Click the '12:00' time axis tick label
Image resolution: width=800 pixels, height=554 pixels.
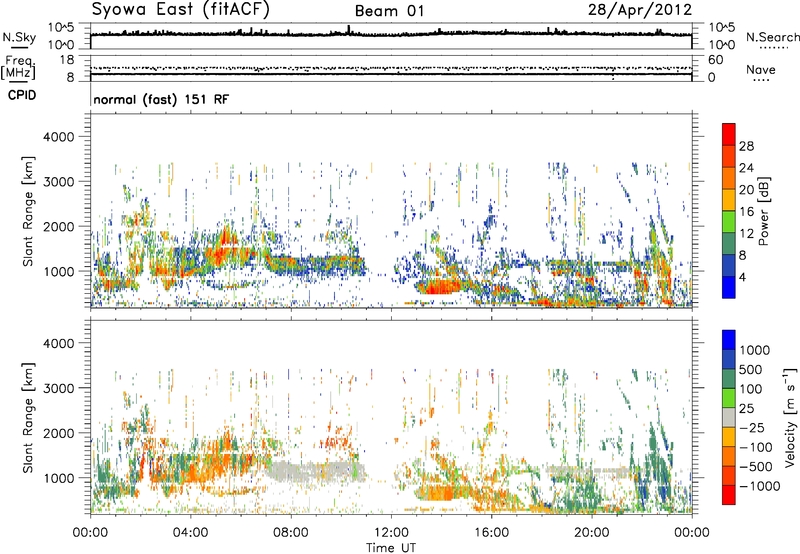click(x=391, y=533)
